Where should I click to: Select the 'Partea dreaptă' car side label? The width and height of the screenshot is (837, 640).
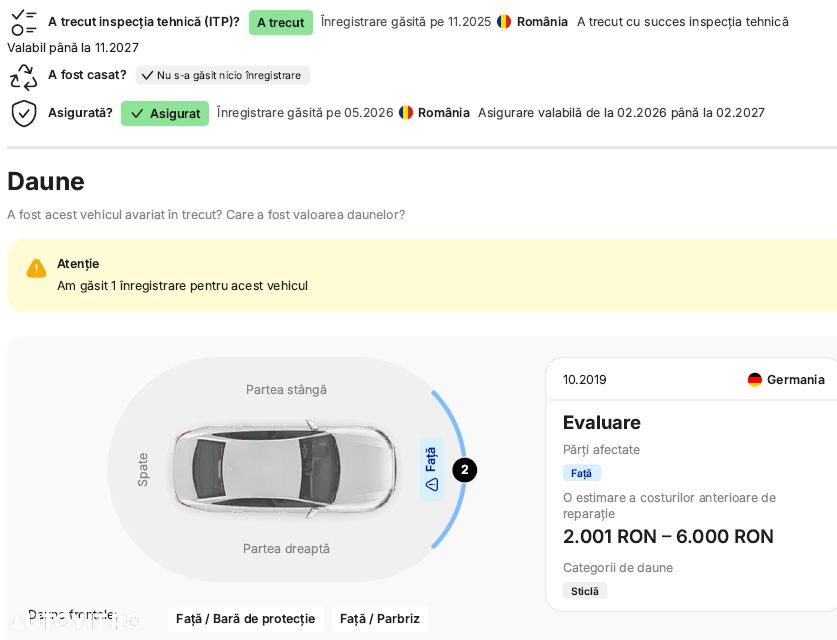pyautogui.click(x=286, y=549)
